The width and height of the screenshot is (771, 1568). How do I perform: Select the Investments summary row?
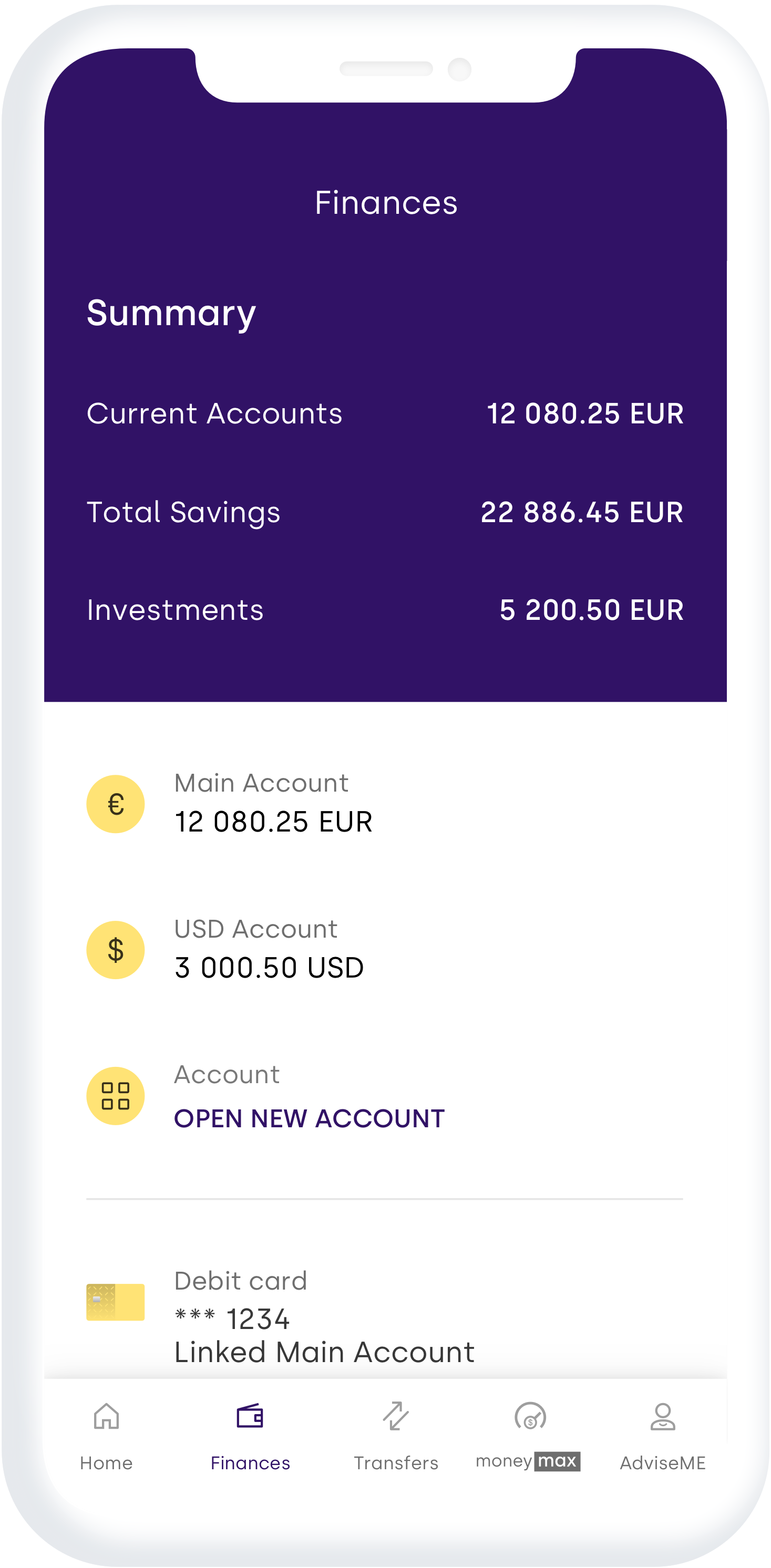(x=385, y=610)
